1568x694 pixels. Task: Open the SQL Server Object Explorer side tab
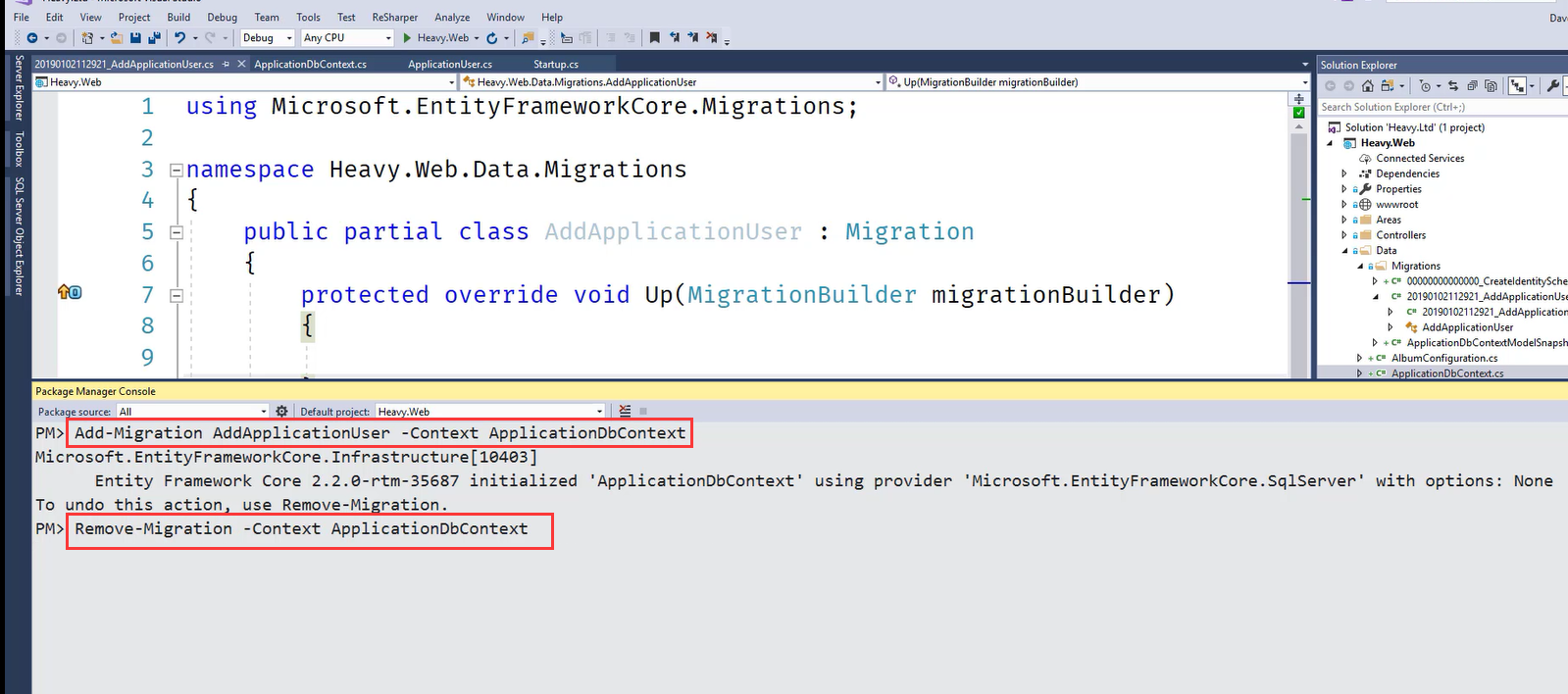click(x=19, y=236)
